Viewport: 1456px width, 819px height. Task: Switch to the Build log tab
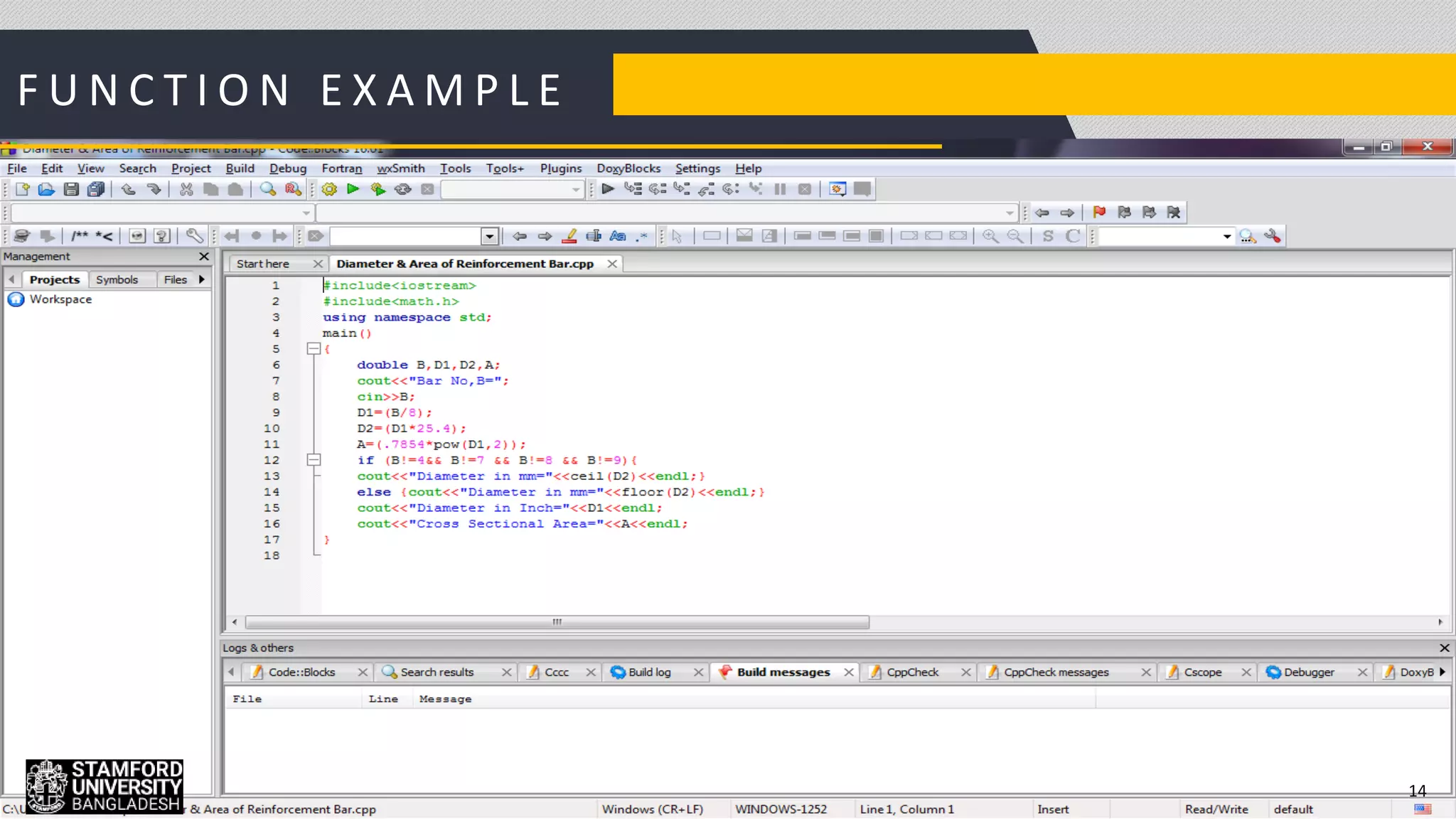648,672
